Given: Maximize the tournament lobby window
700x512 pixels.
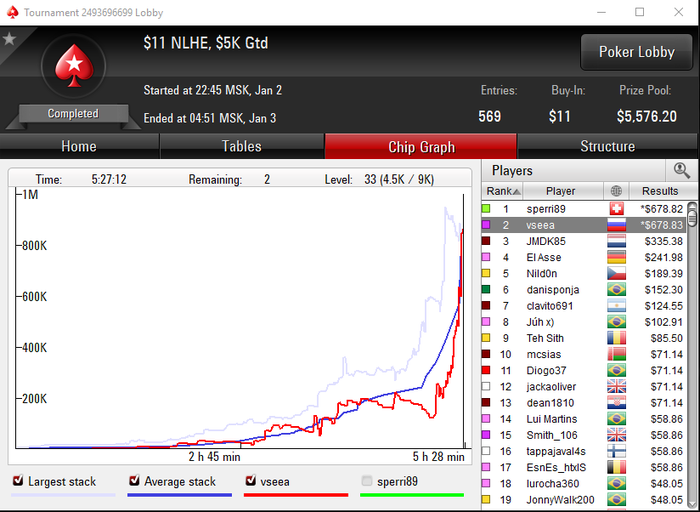Looking at the screenshot, I should point(639,12).
